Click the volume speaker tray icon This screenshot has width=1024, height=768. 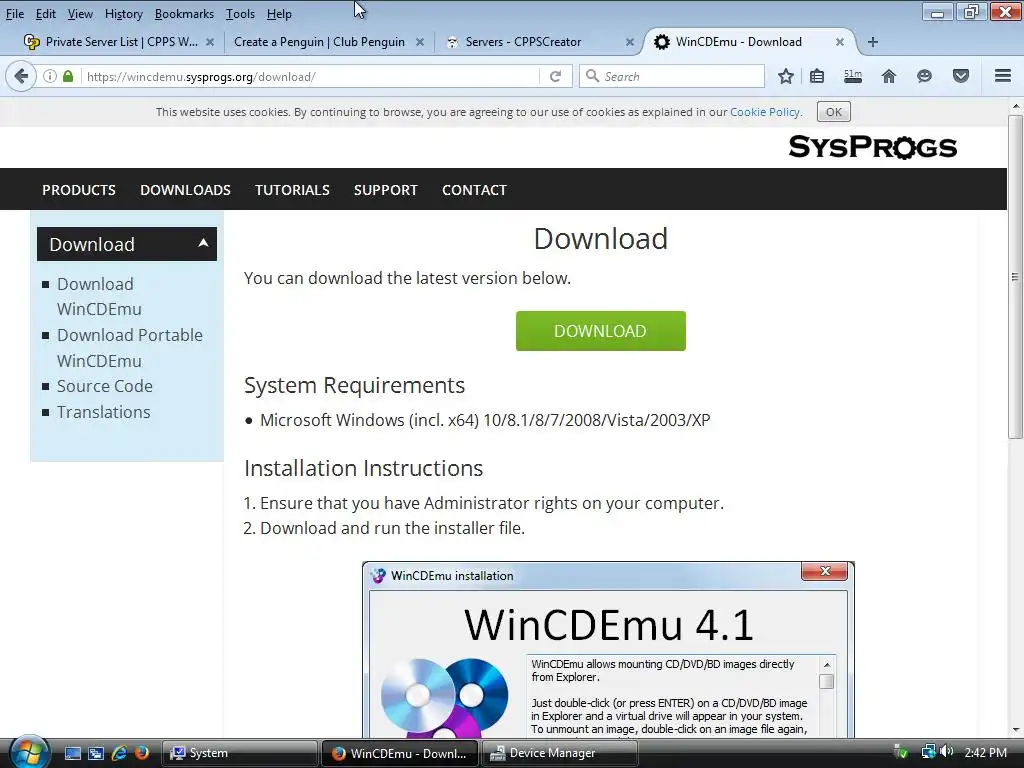tap(948, 752)
